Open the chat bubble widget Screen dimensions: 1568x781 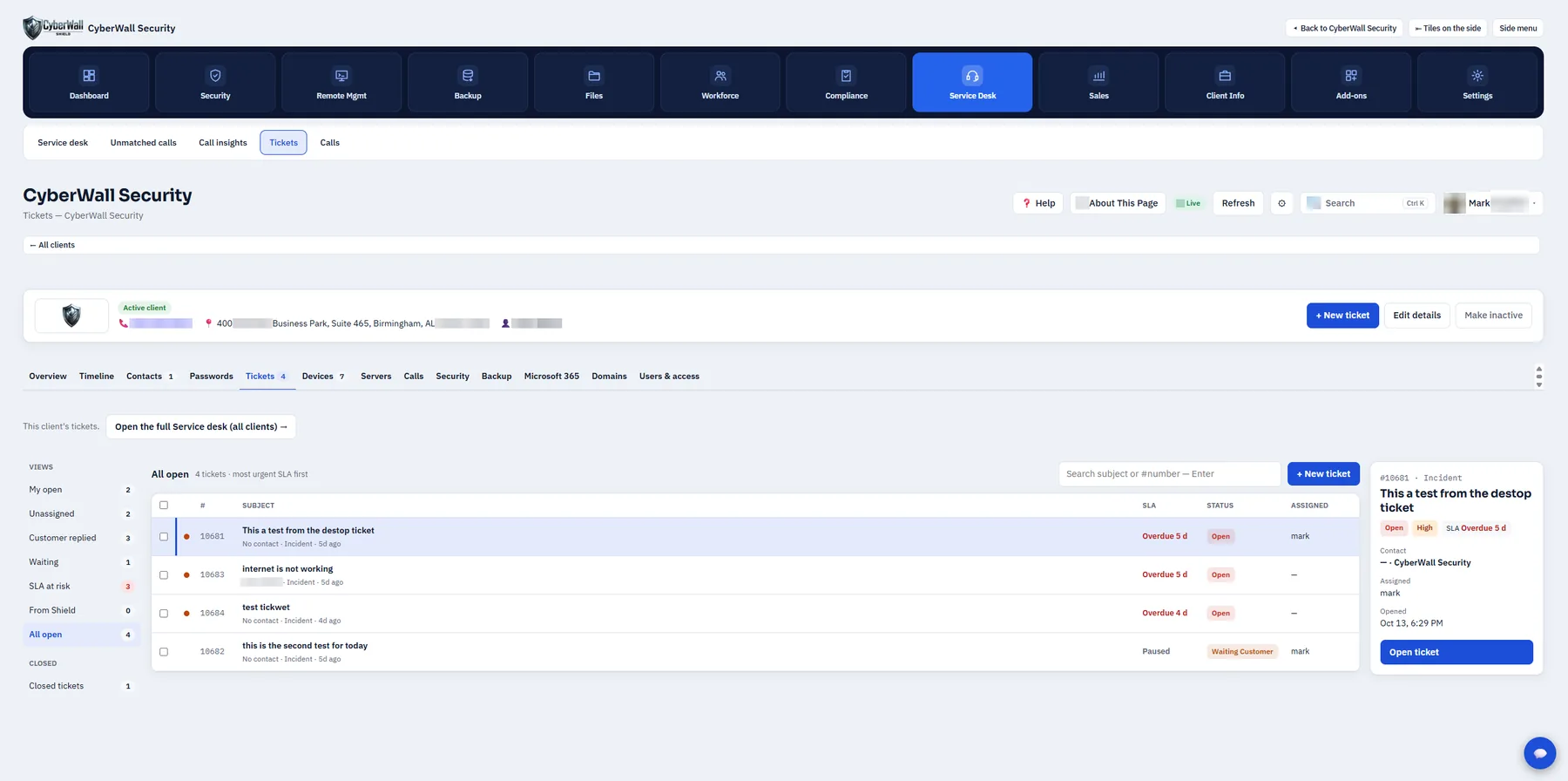click(1539, 753)
